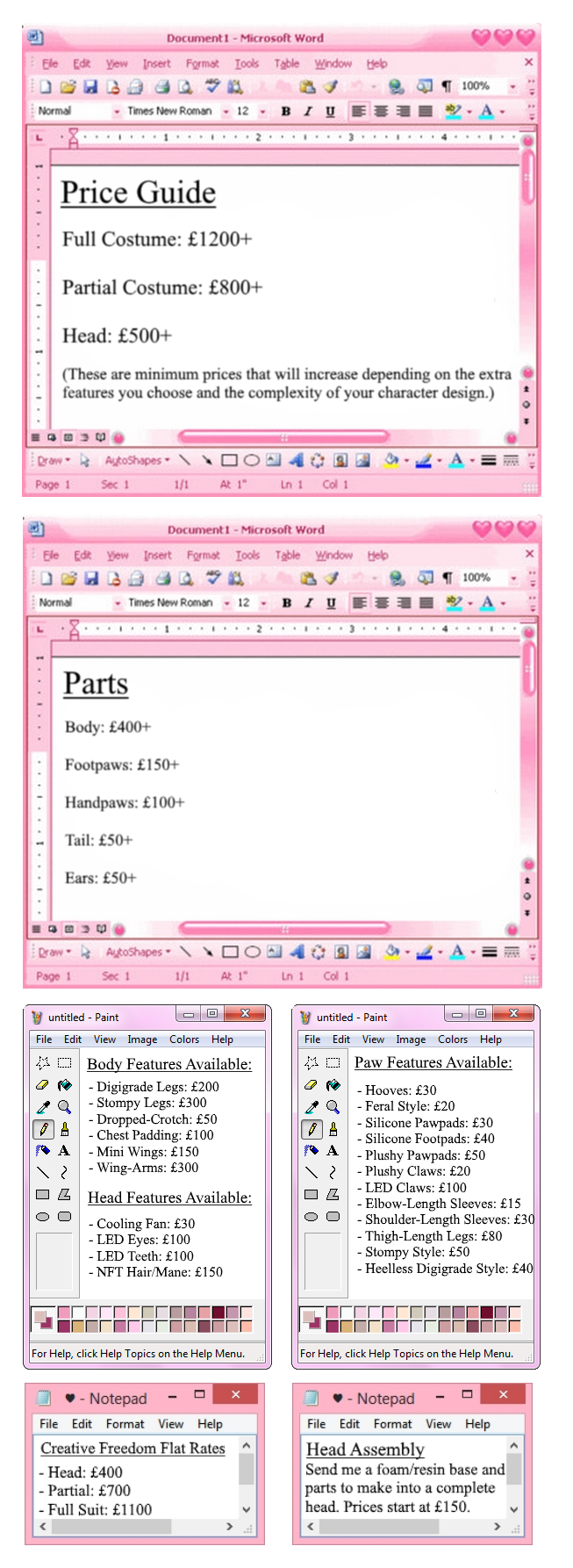
Task: Select Color picker in Body Features Paint window
Action: (42, 1107)
